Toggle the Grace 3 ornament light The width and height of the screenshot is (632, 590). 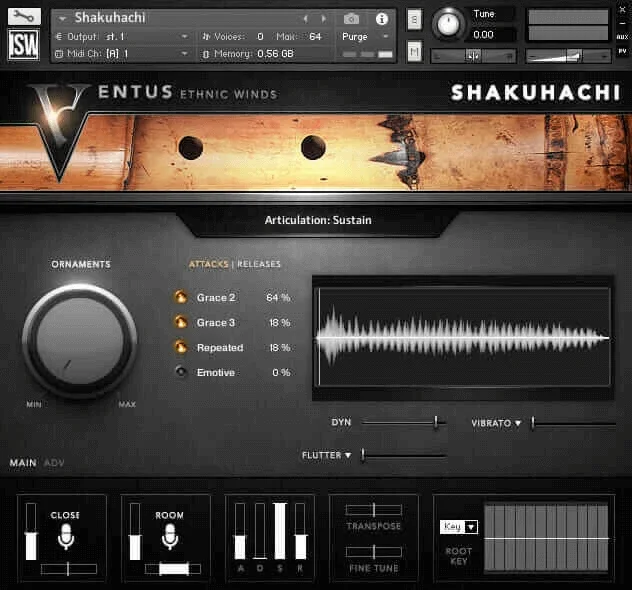[x=181, y=322]
